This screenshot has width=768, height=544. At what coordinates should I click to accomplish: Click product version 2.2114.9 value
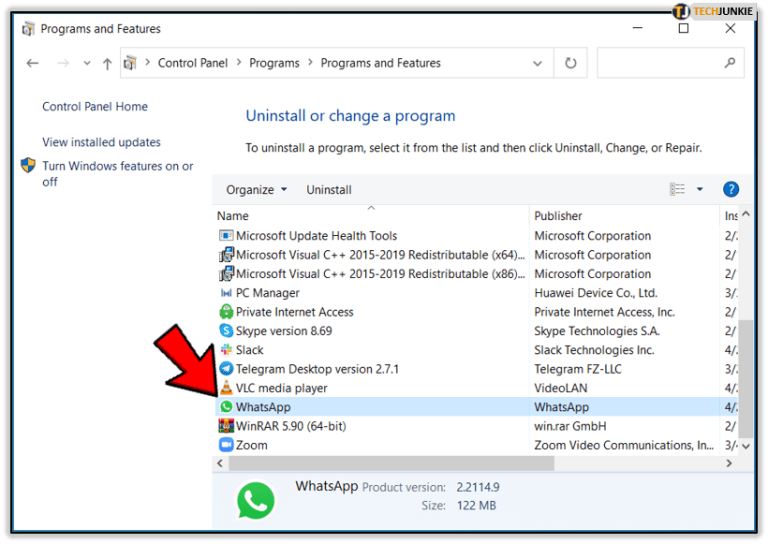[x=478, y=487]
